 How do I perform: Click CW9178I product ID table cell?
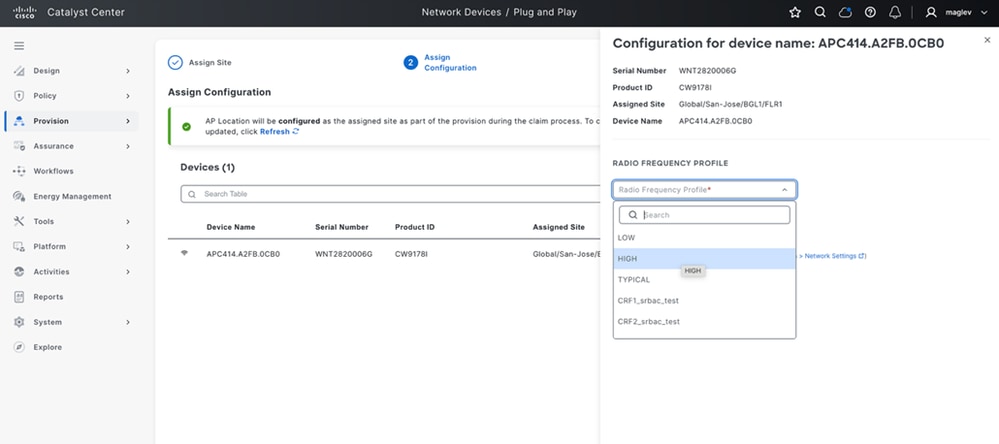point(412,254)
